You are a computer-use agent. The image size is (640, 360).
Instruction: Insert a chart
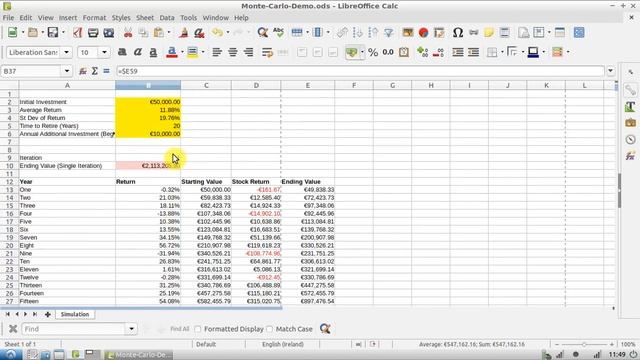point(423,33)
